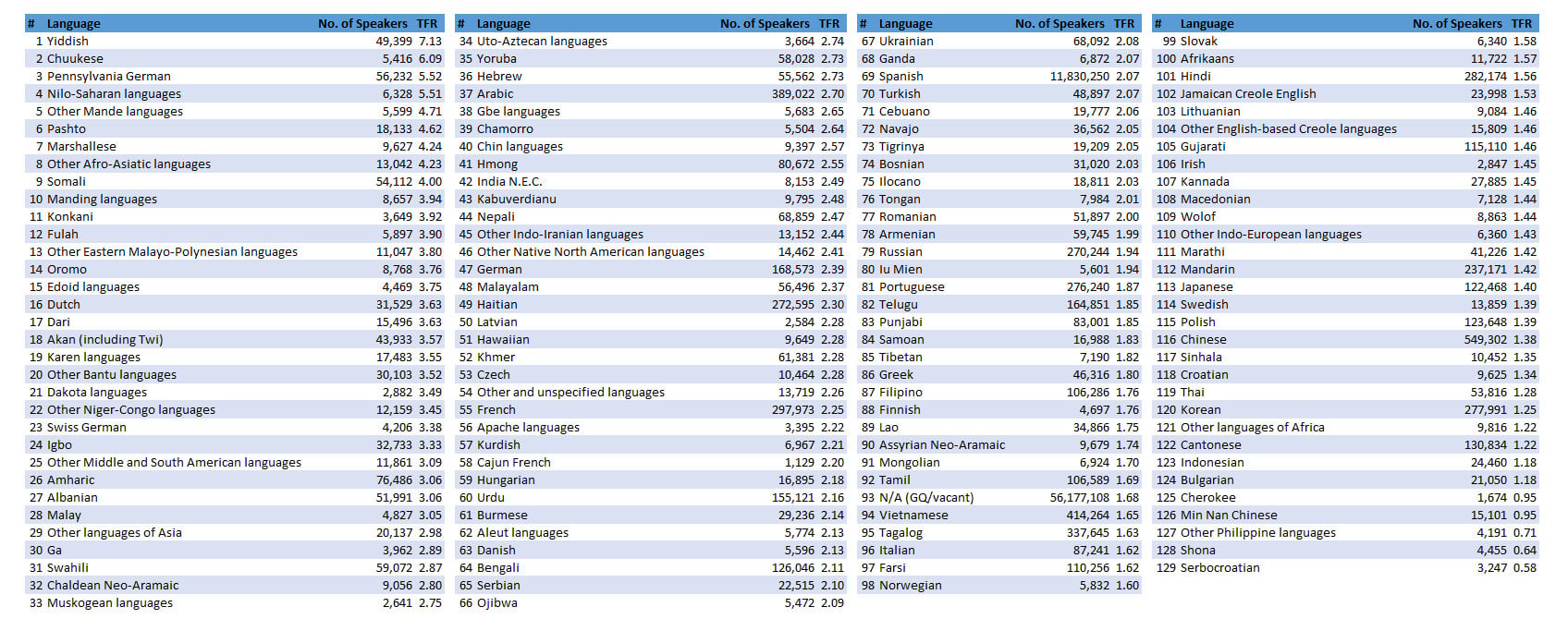
Task: Click the Assyrian Neo-Aramaic entry
Action: 941,445
